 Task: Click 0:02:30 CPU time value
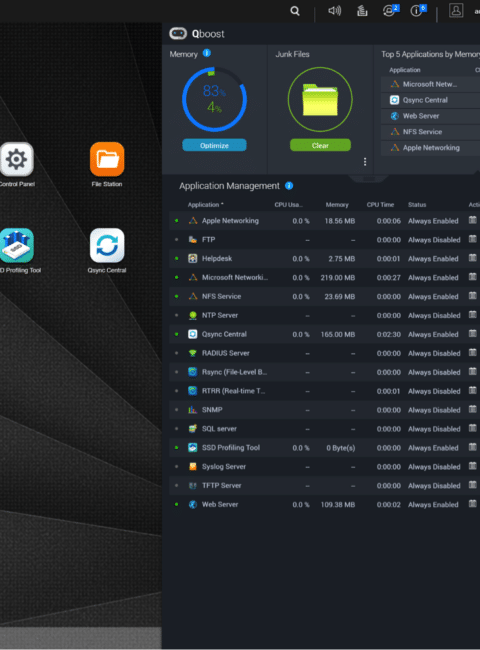[388, 335]
